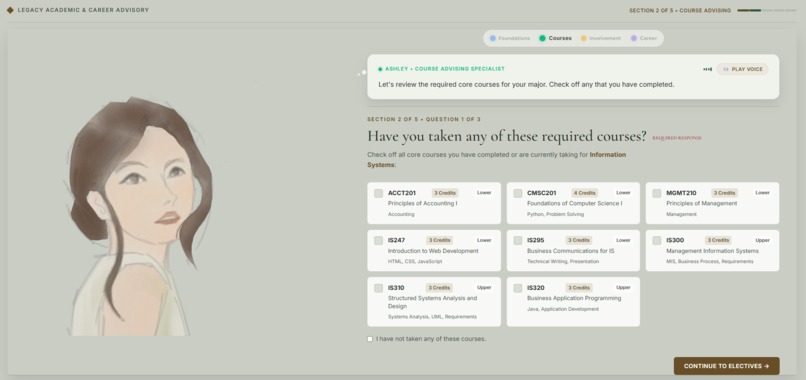
Task: Select the Courses step tab
Action: (x=555, y=38)
